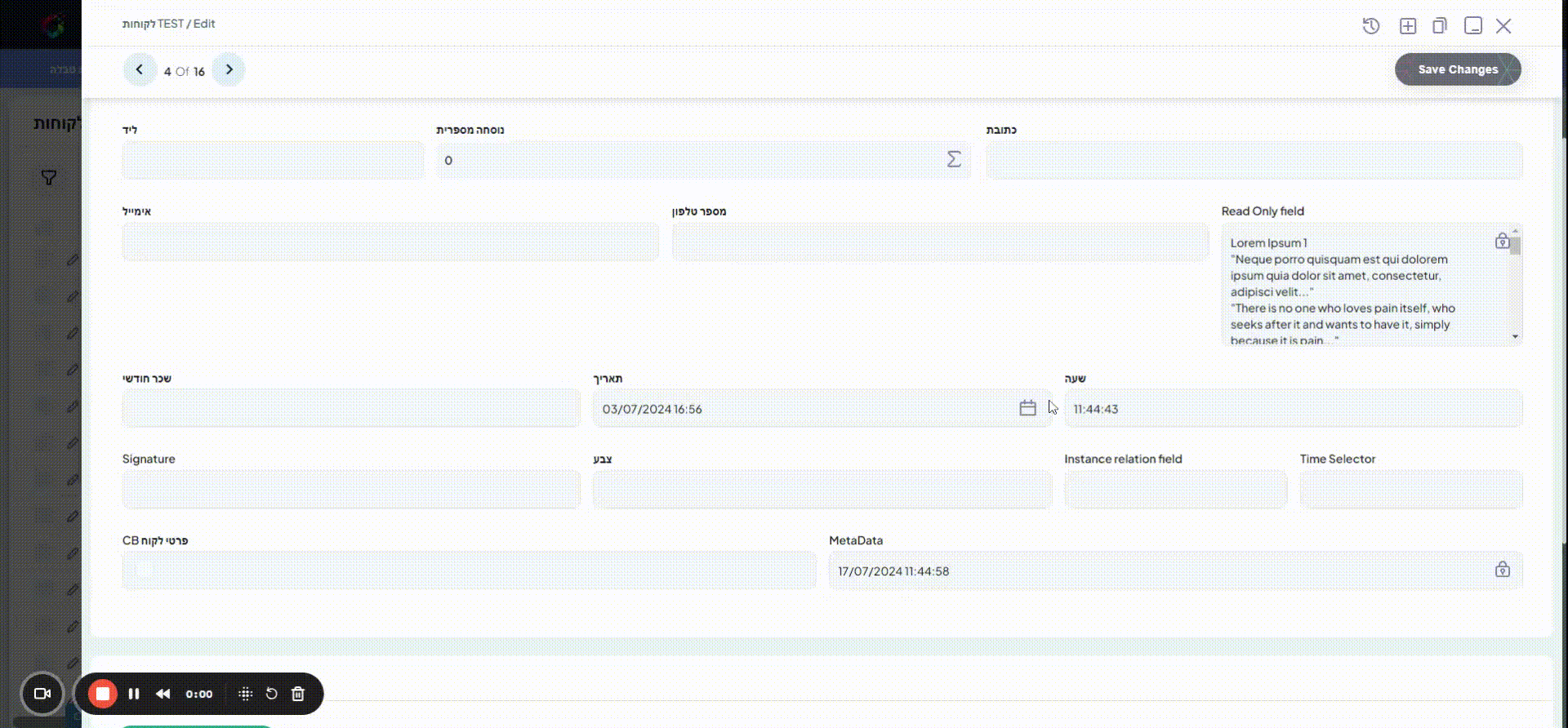
Task: Close the edit panel with the X
Action: coord(1503,26)
